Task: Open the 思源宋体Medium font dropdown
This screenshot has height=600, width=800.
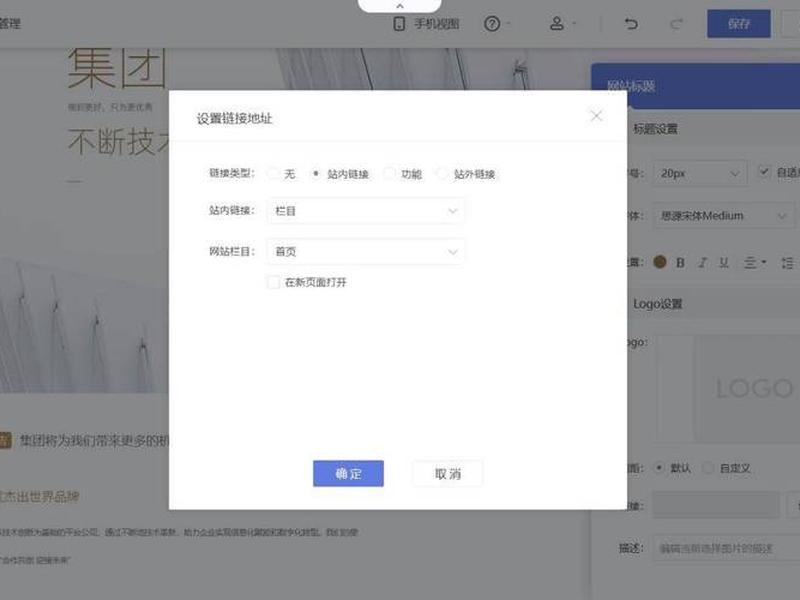Action: 724,216
